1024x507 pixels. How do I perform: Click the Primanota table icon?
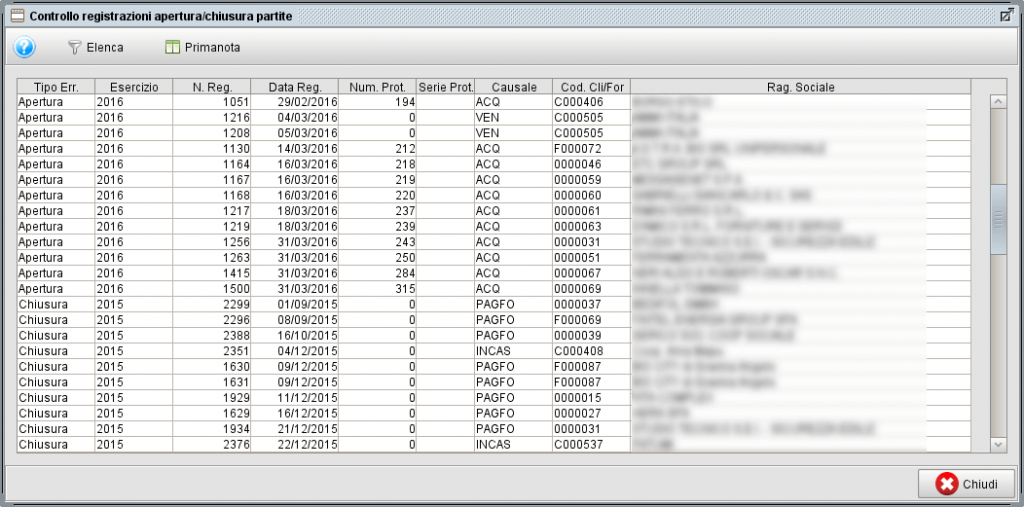pyautogui.click(x=172, y=47)
